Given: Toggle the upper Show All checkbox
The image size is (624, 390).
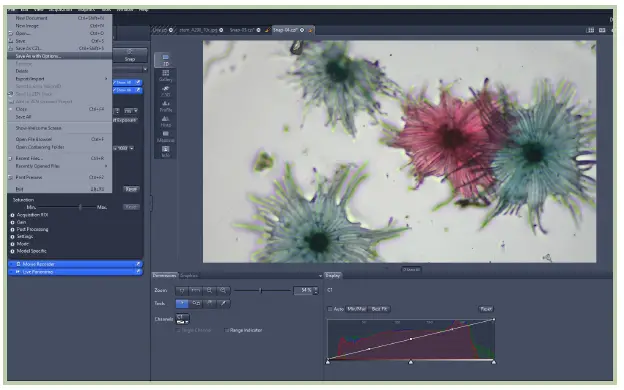Looking at the screenshot, I should [115, 82].
